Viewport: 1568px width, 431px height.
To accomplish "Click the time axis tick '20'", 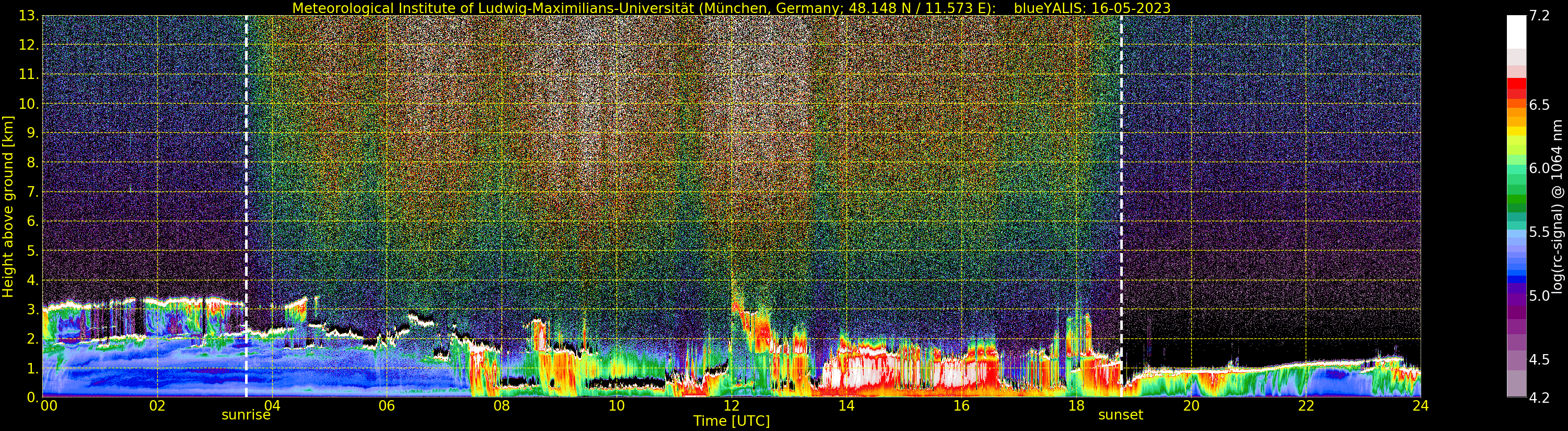I will coord(1191,406).
